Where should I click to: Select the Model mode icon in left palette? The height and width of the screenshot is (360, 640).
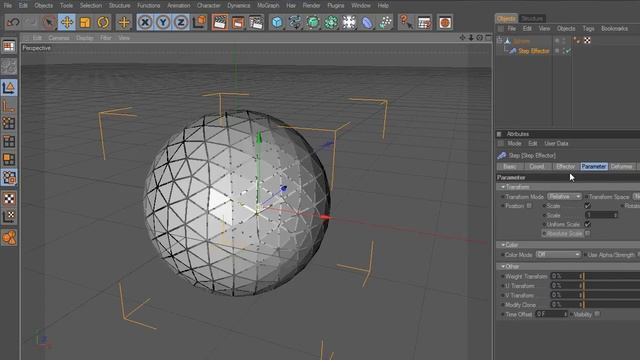point(9,88)
